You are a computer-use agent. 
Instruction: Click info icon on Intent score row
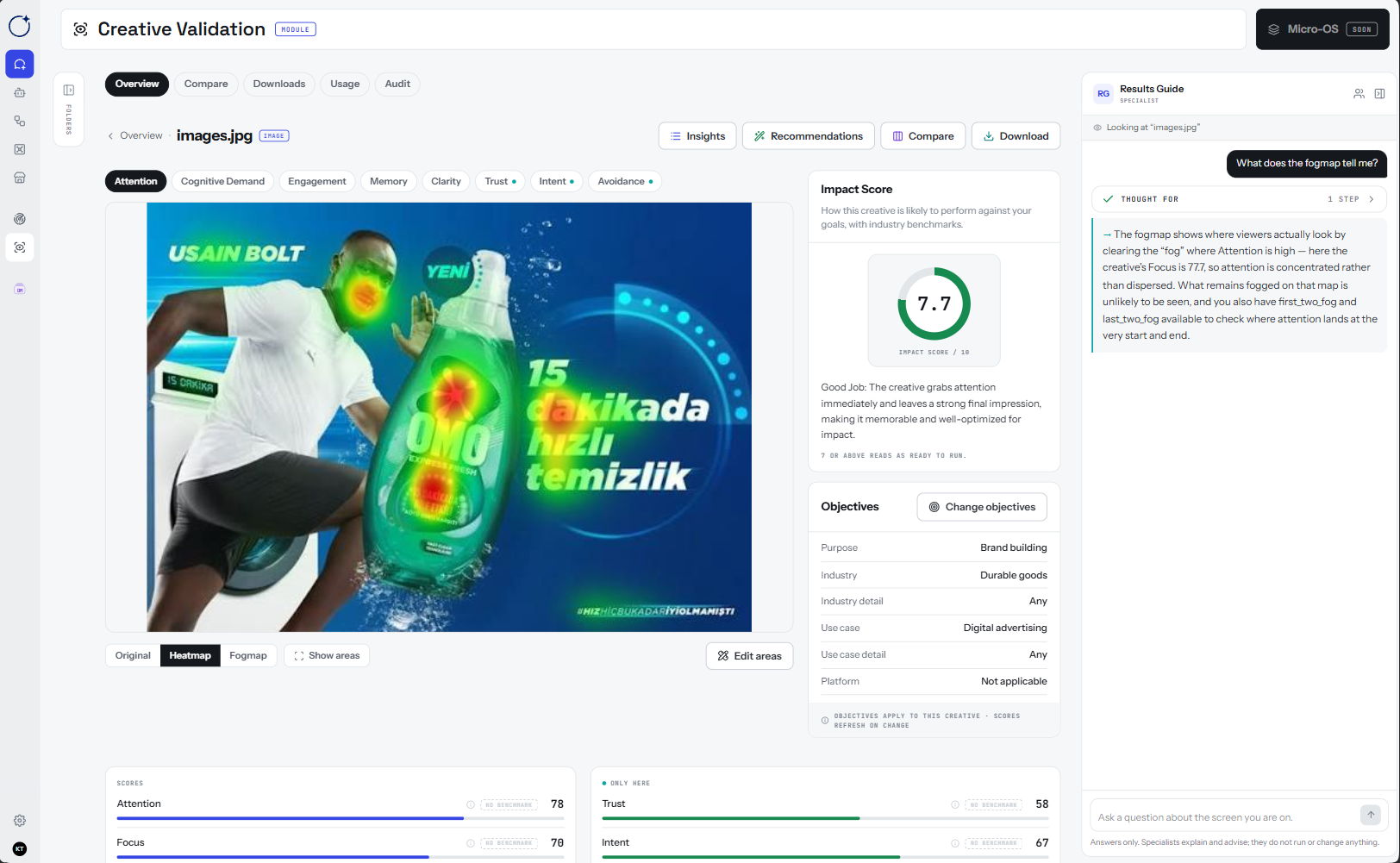pos(955,843)
